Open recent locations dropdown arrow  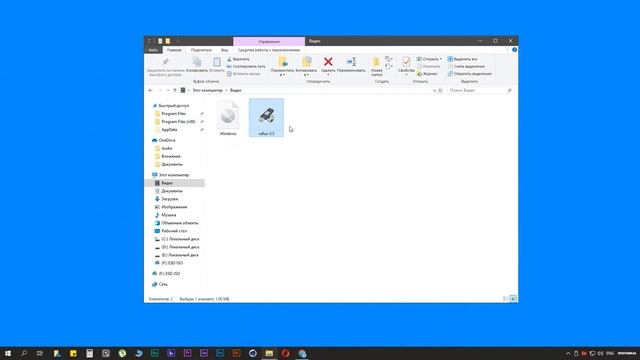[168, 90]
